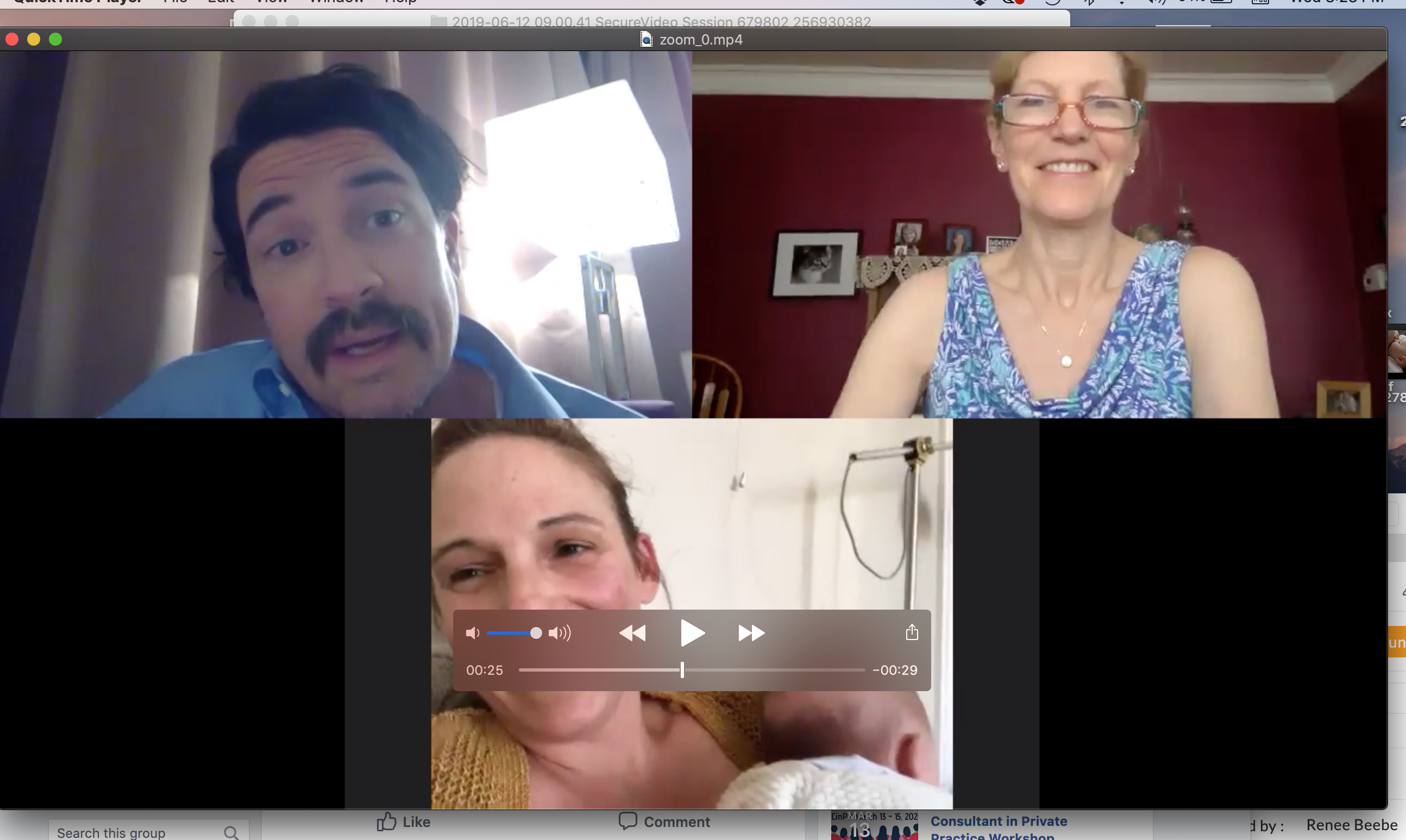Click the Like thumbs-up button
This screenshot has width=1406, height=840.
click(404, 822)
